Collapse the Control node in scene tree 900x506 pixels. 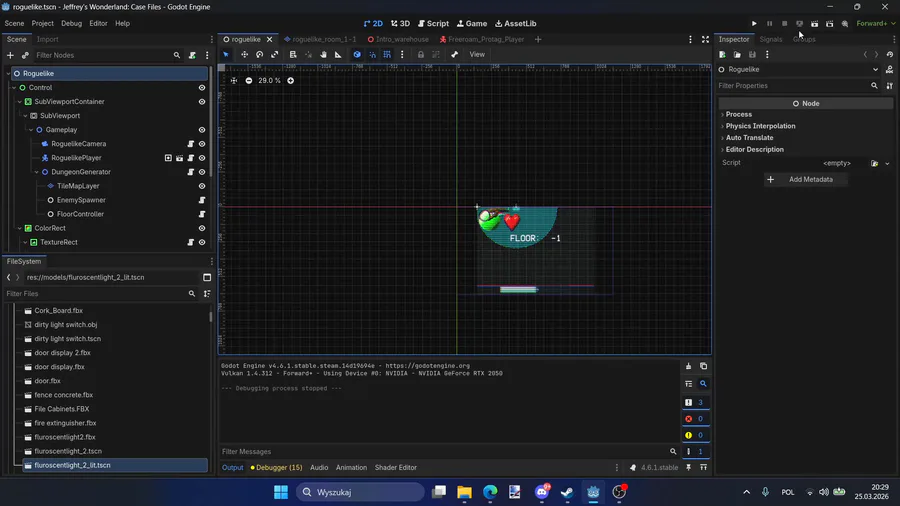click(14, 88)
